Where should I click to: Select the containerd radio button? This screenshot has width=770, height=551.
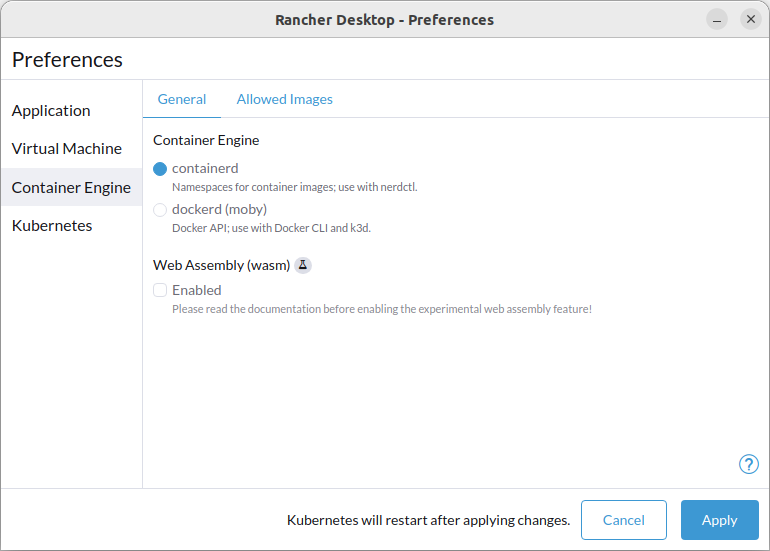coord(160,169)
